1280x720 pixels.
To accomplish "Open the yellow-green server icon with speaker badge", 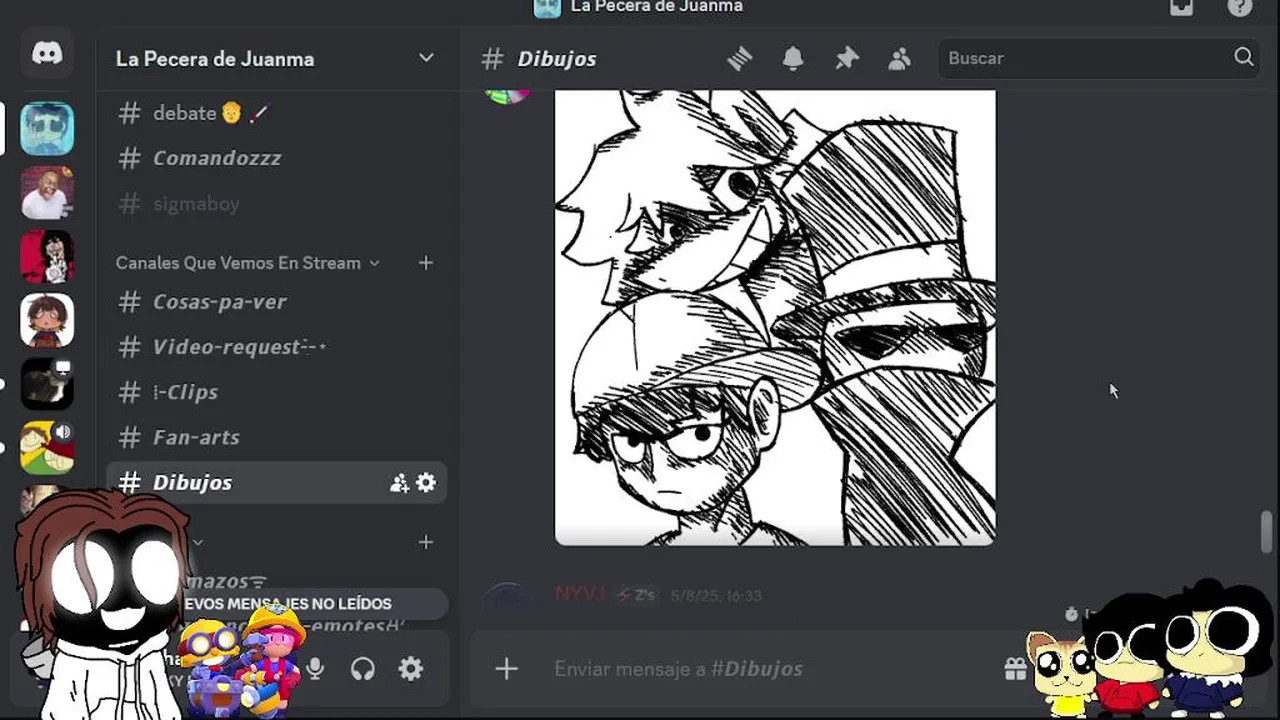I will (x=47, y=448).
